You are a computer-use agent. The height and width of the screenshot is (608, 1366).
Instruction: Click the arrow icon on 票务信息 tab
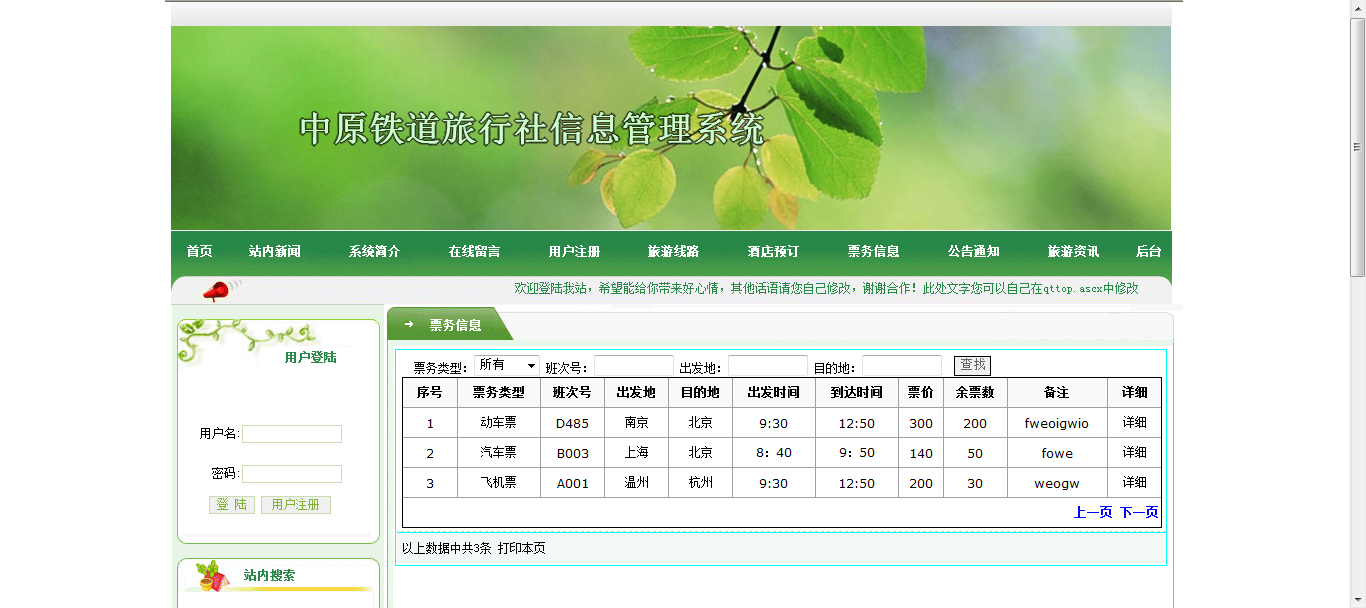tap(408, 324)
